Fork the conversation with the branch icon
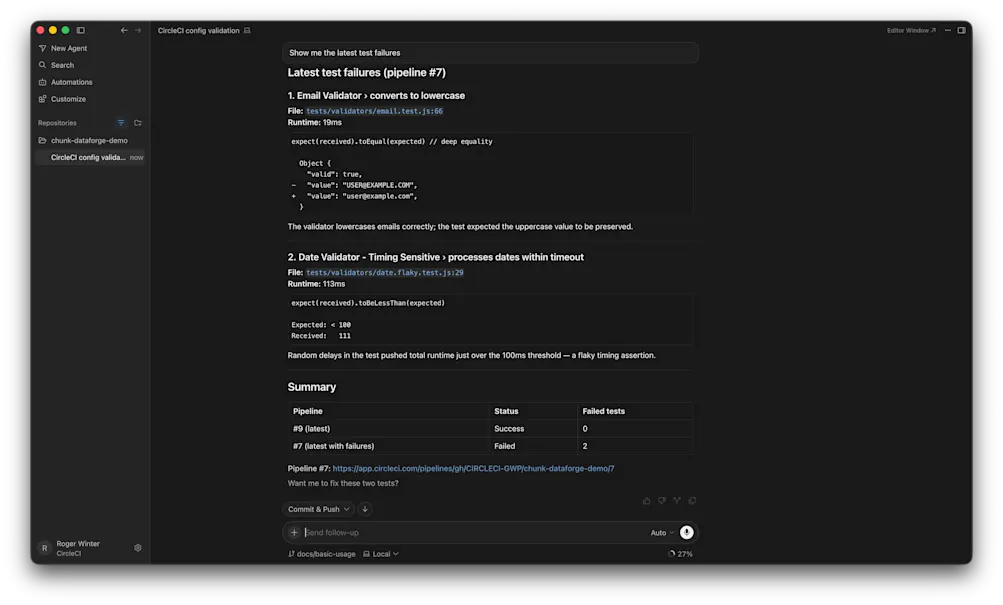Viewport: 1003px width, 605px height. [x=677, y=501]
